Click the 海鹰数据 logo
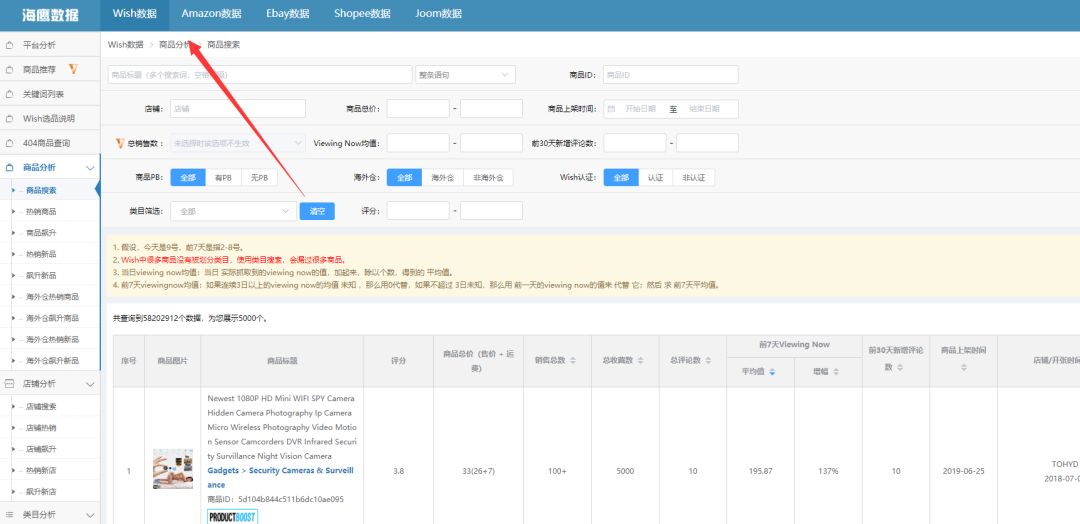Image resolution: width=1080 pixels, height=524 pixels. point(50,15)
